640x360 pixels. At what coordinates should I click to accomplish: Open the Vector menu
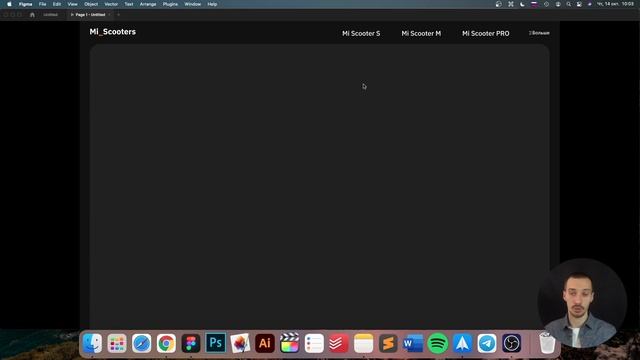click(111, 4)
